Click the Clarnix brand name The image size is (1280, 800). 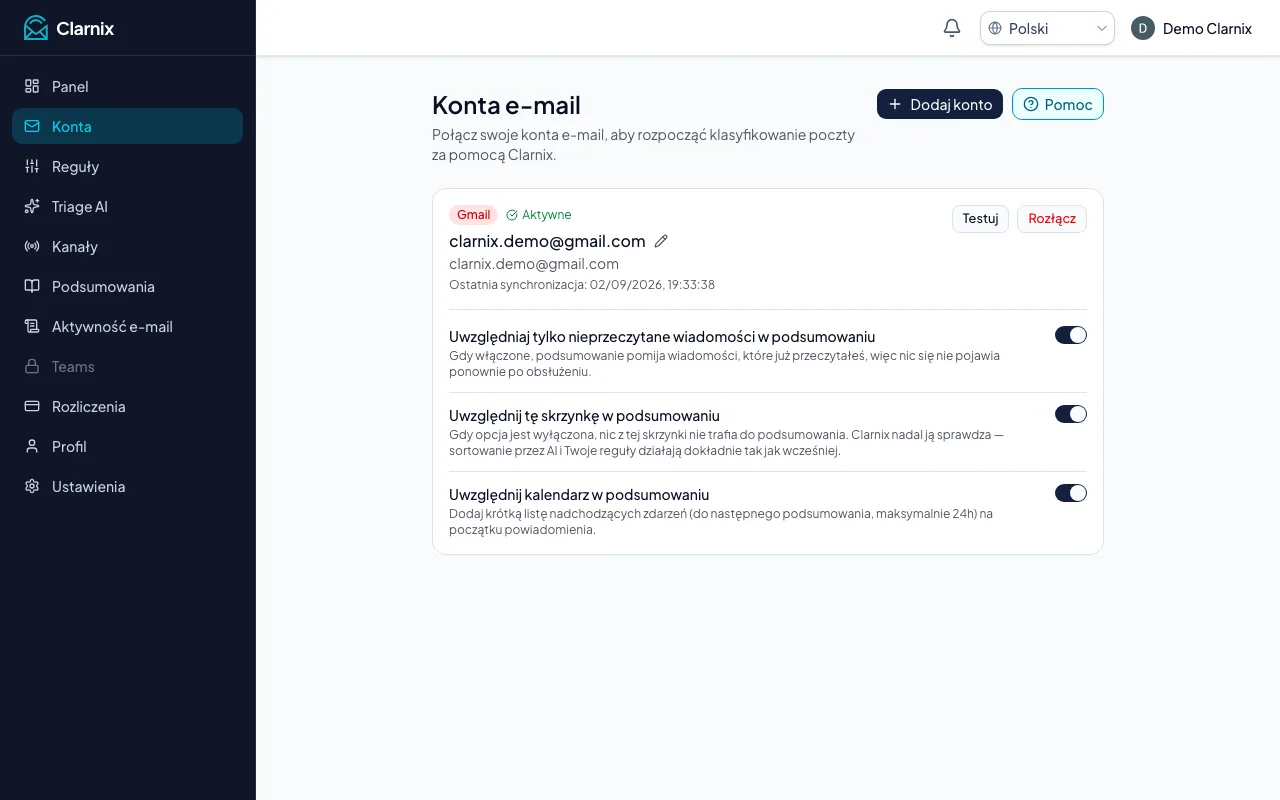[x=85, y=28]
